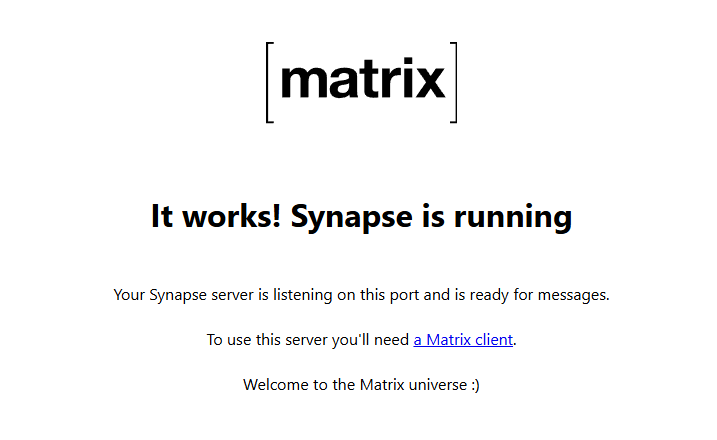Click the left bracket of the logo
Screen dimensions: 717x440
pyautogui.click(x=269, y=82)
